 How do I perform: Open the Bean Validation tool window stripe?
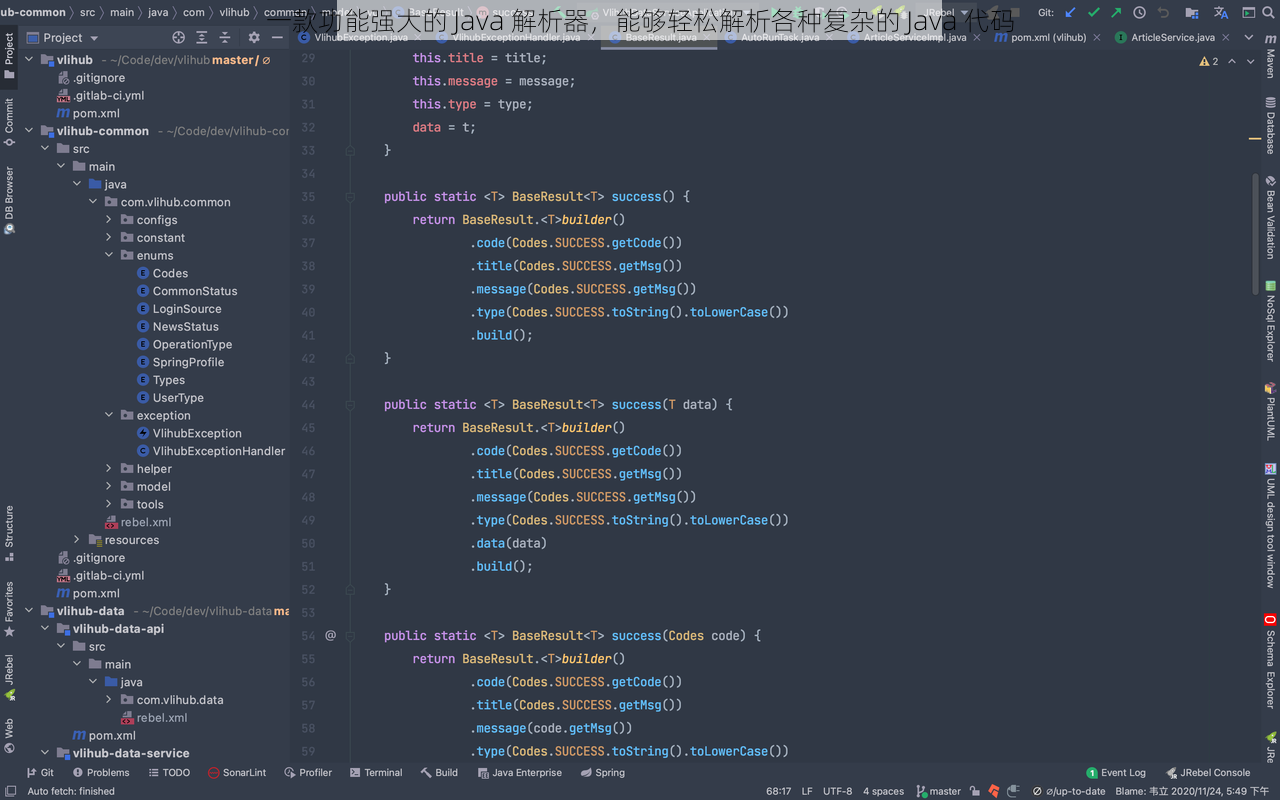(x=1271, y=217)
